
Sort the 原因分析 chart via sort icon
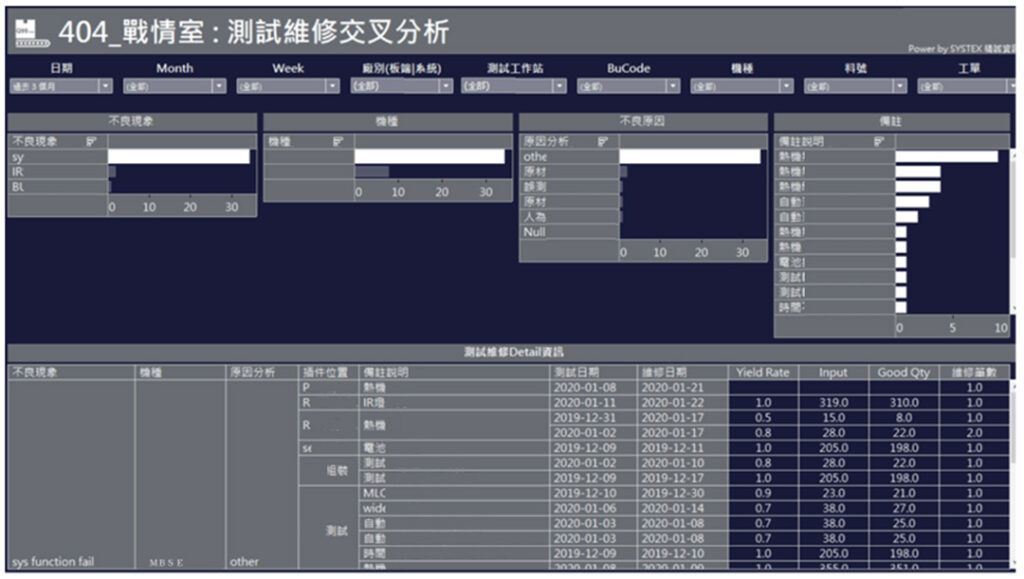click(603, 142)
